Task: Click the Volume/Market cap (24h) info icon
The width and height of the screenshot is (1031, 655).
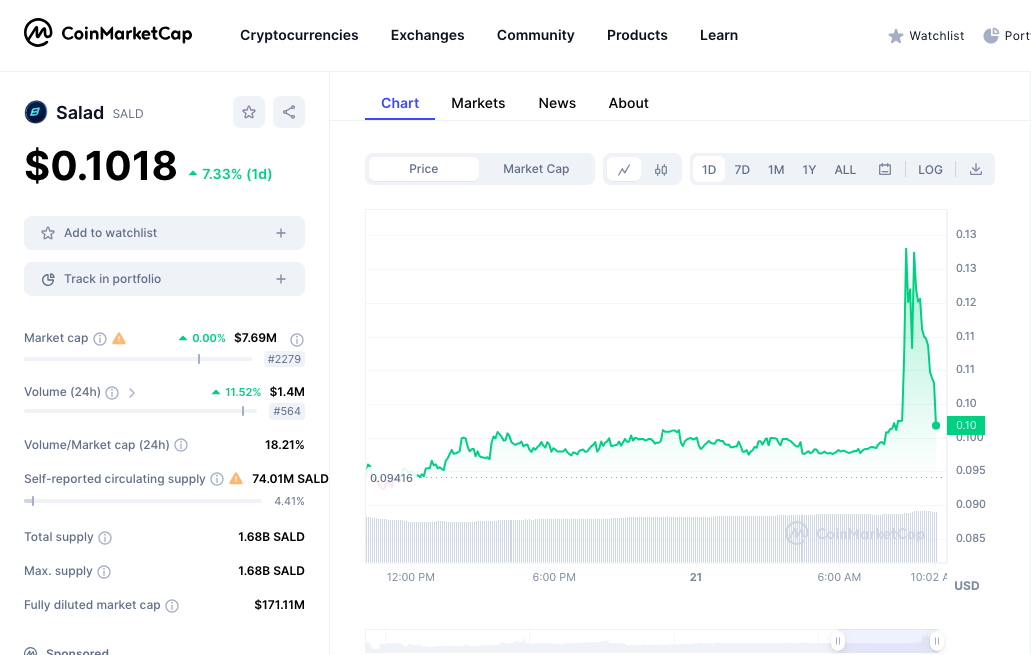Action: 181,445
